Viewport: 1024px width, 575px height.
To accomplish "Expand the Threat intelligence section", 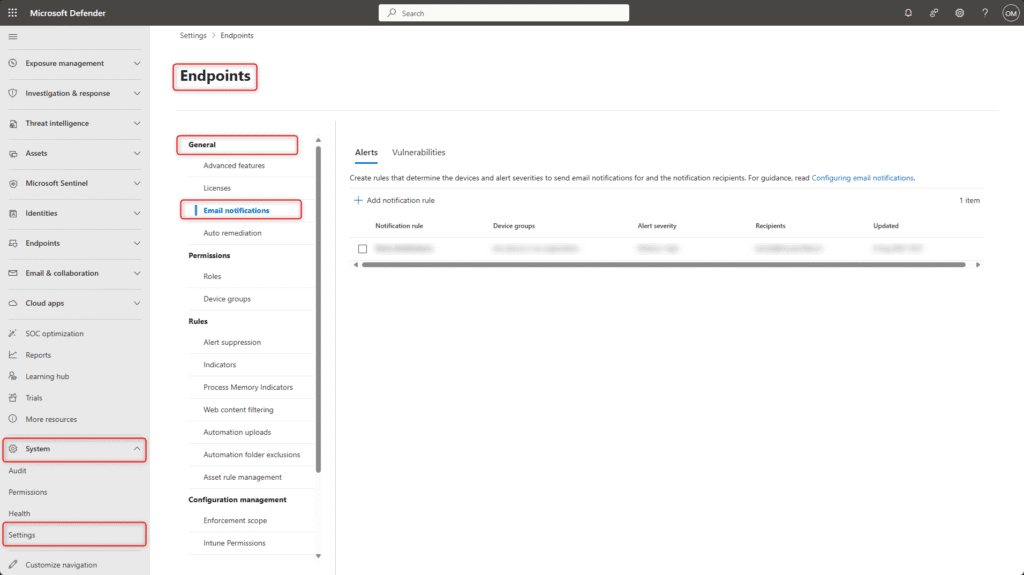I will [137, 123].
